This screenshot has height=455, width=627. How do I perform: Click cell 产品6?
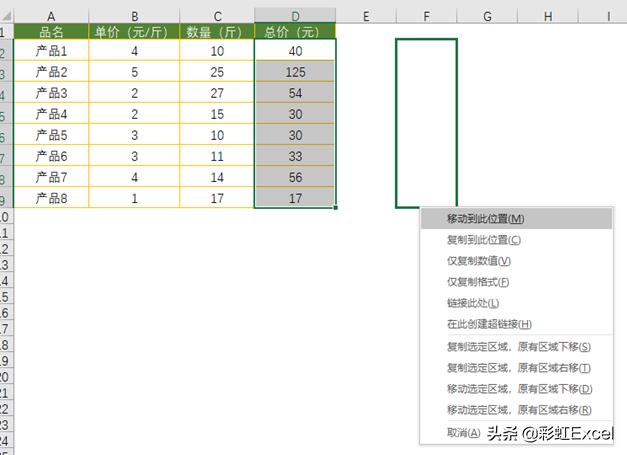51,156
